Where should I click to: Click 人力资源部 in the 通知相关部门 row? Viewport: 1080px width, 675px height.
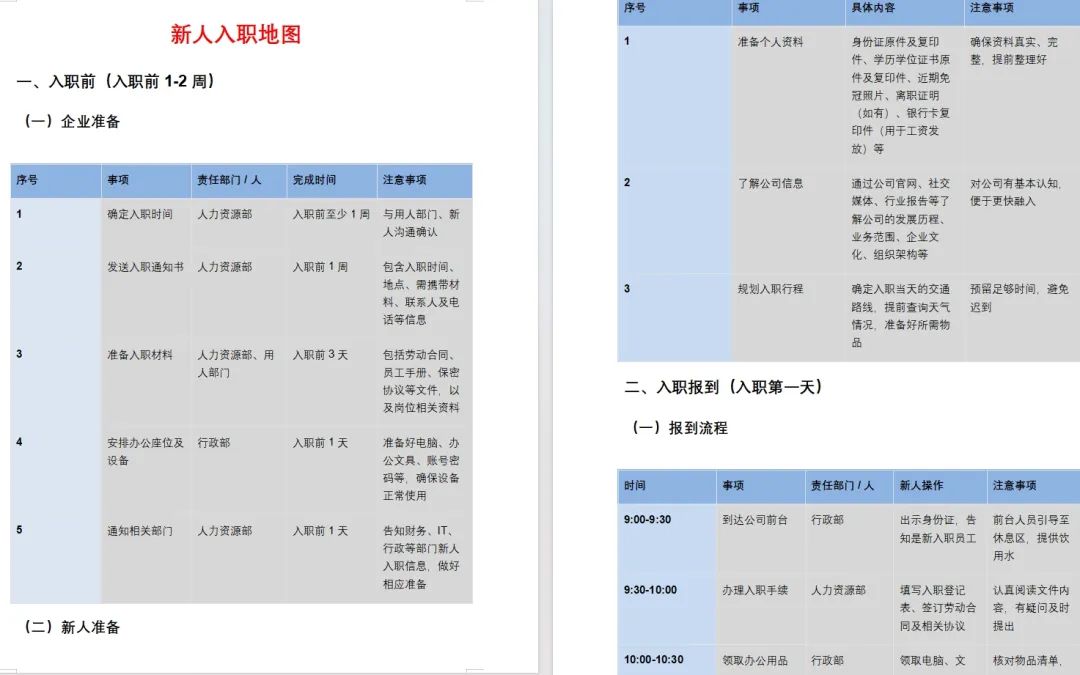[x=225, y=531]
